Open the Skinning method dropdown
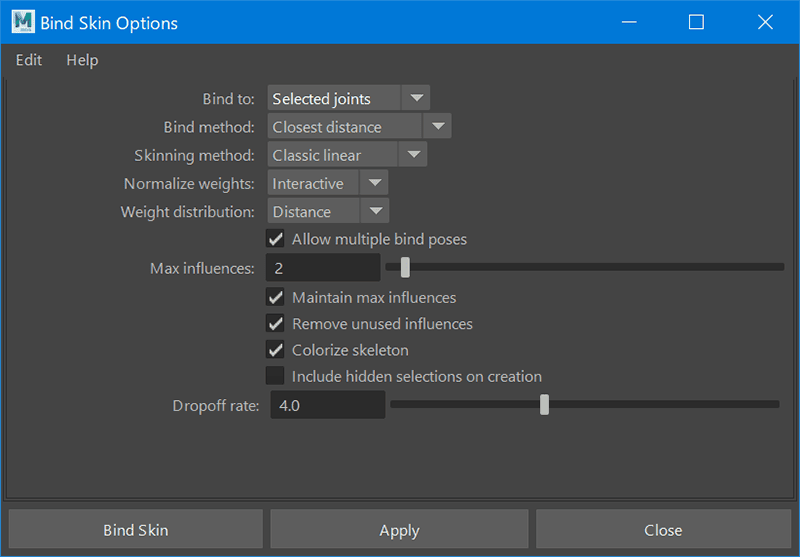Screen dimensions: 800x557 tap(347, 155)
